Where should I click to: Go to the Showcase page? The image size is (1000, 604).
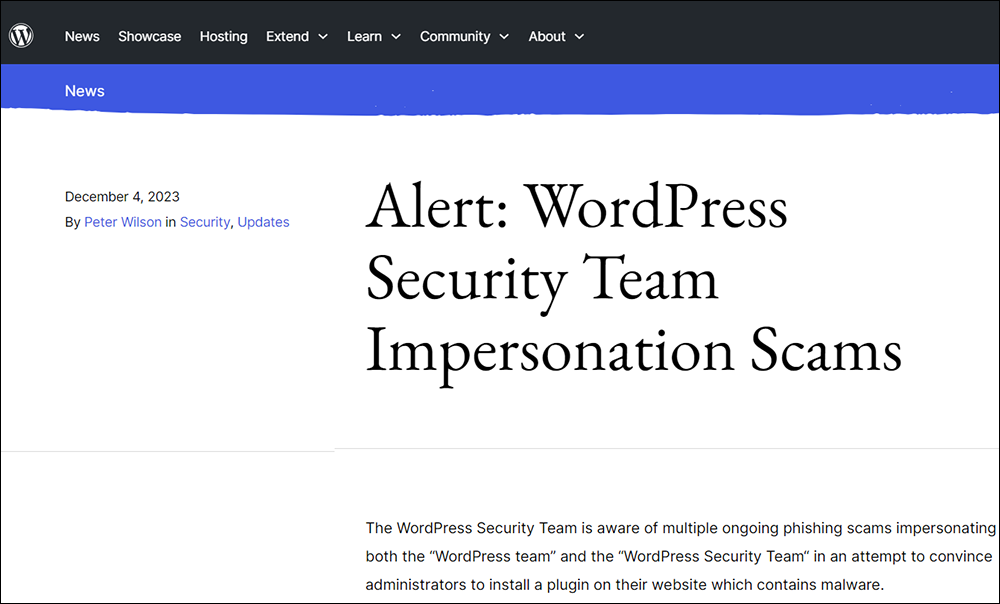(149, 36)
